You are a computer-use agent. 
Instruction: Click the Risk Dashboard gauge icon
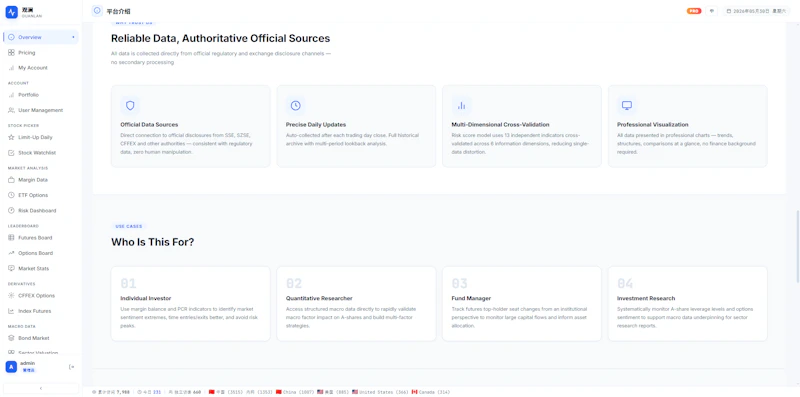click(11, 210)
